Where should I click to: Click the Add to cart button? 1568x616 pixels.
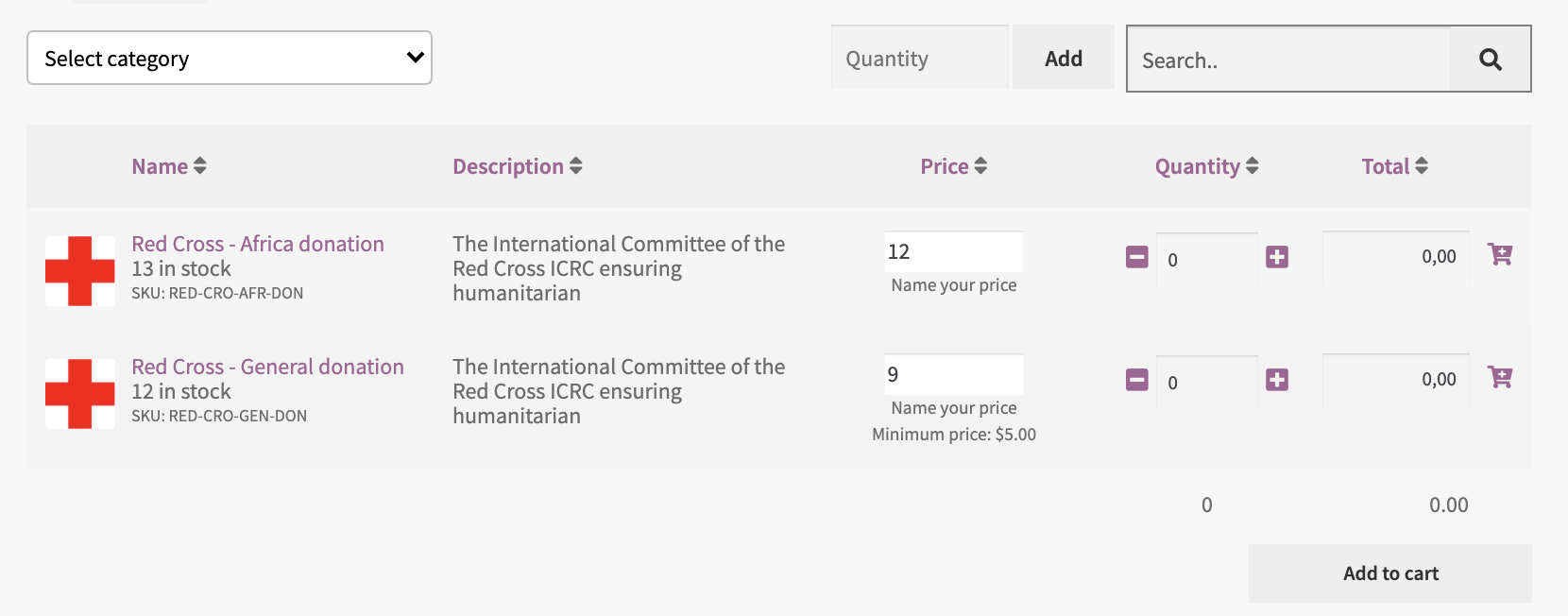[x=1390, y=573]
